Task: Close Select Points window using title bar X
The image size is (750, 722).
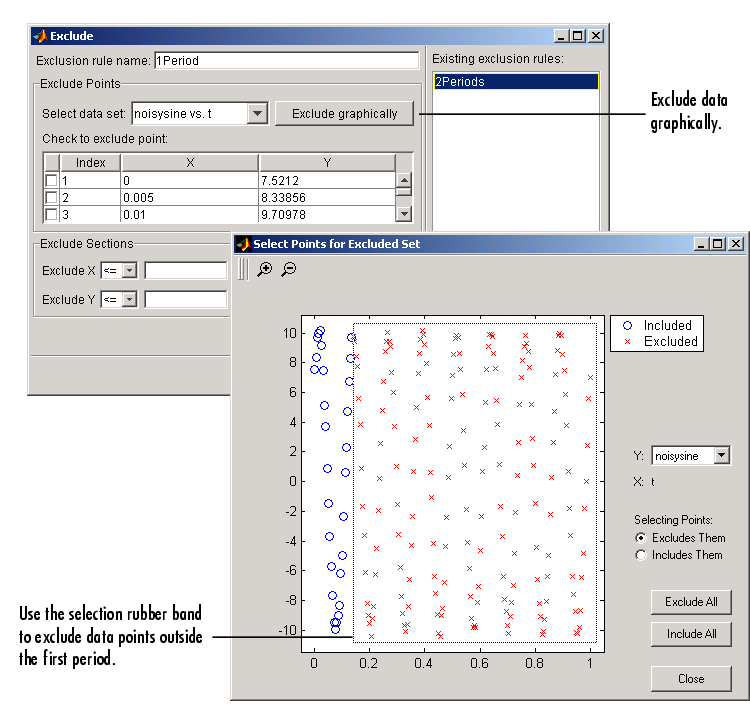Action: pos(736,244)
